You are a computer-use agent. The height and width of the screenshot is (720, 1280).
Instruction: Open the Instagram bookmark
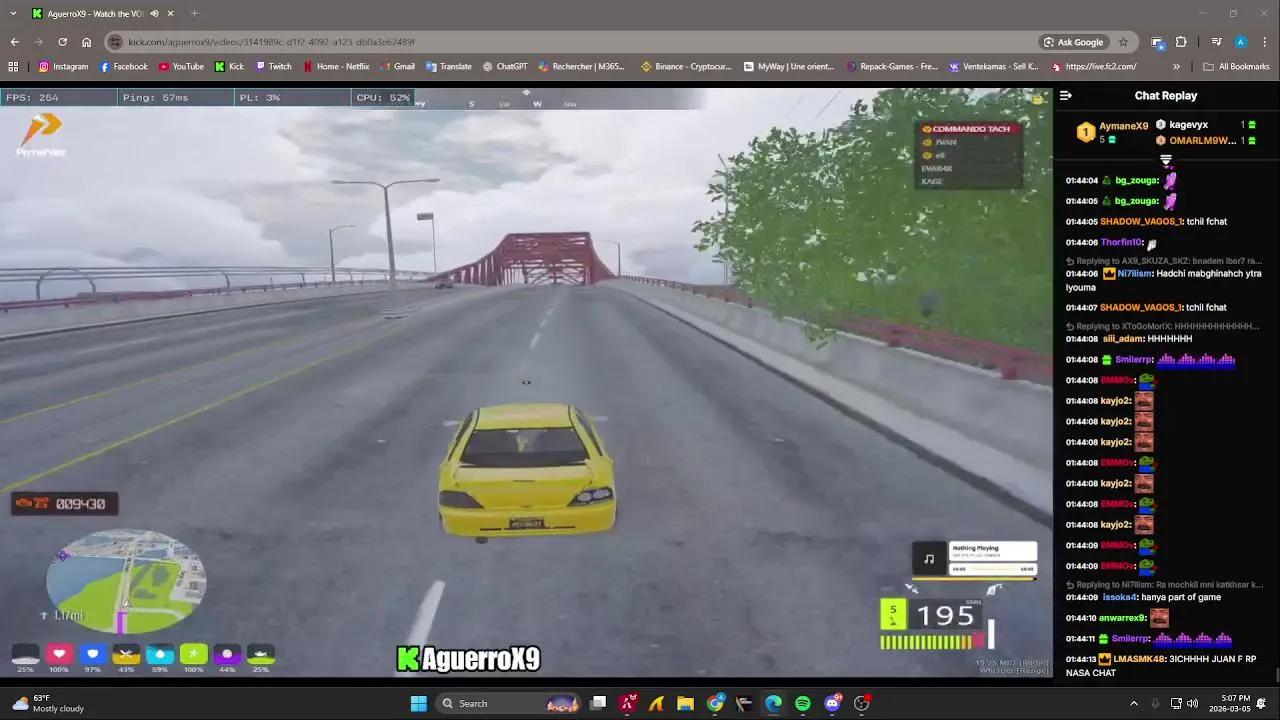tap(63, 67)
